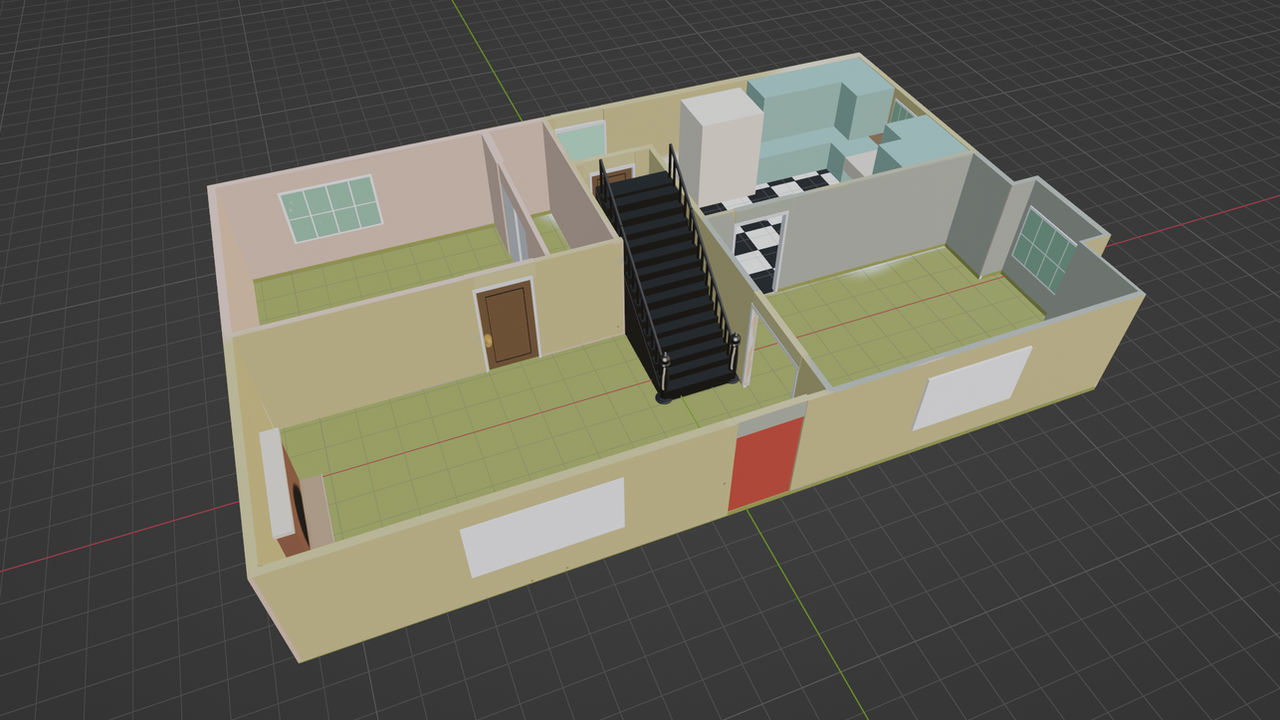Select the paned window on the pink wall
Image resolution: width=1280 pixels, height=720 pixels.
pos(330,208)
